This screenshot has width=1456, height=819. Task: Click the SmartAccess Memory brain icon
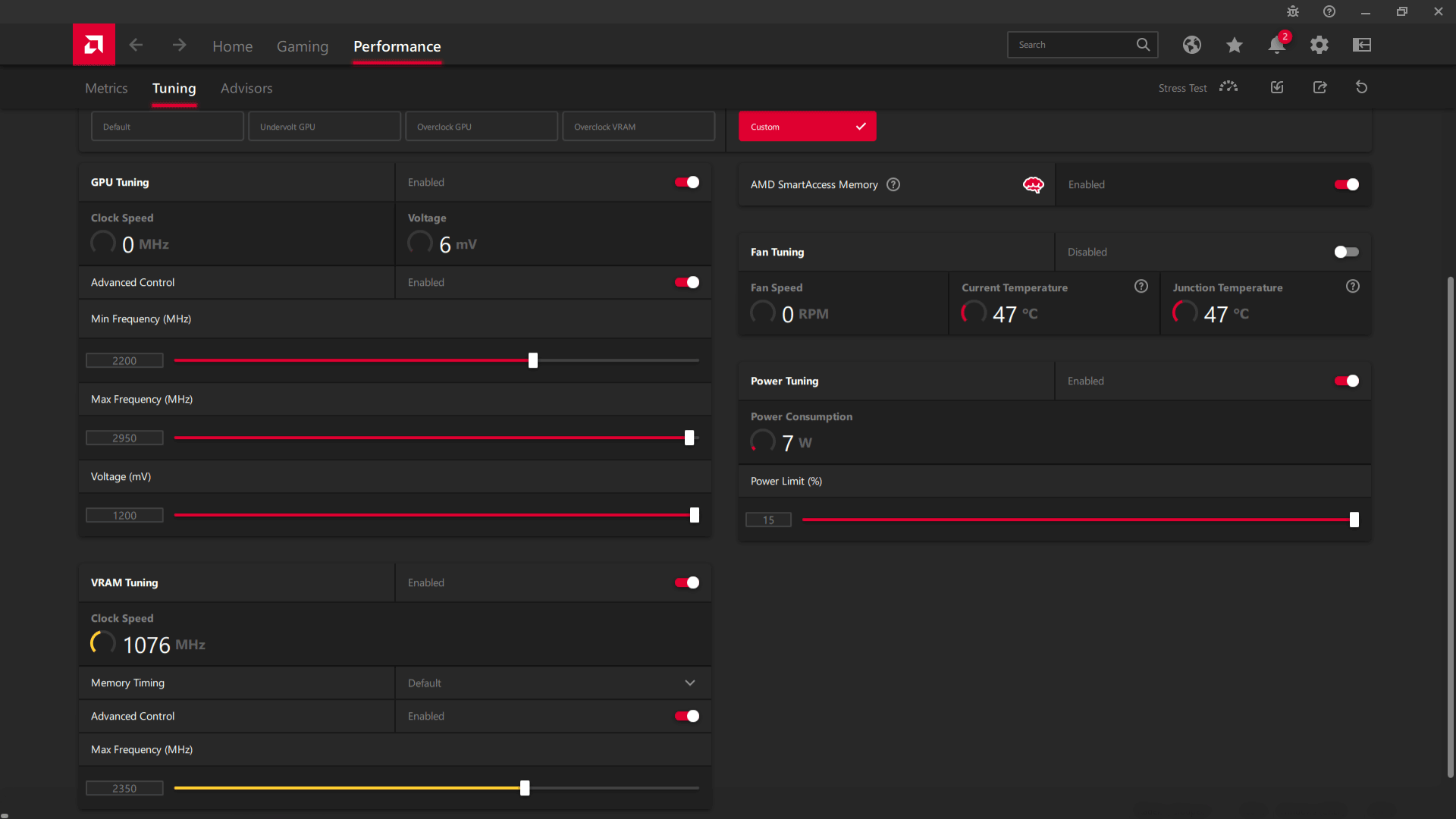coord(1034,184)
